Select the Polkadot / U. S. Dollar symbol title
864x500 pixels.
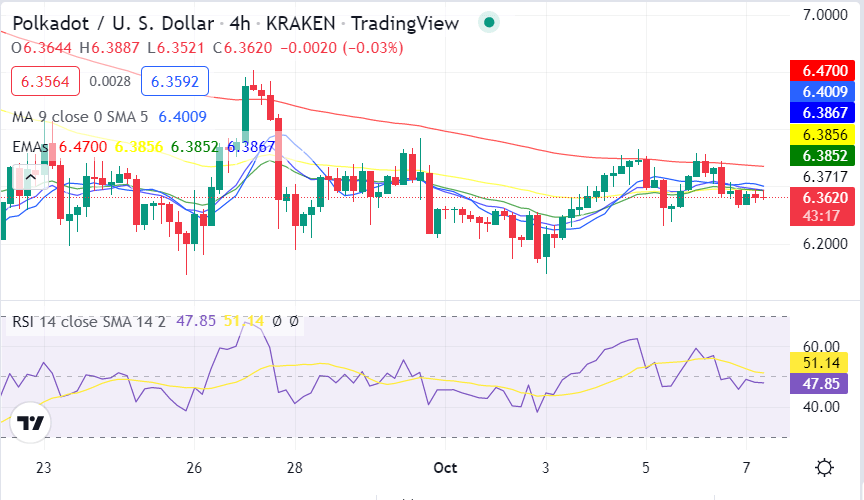coord(113,23)
